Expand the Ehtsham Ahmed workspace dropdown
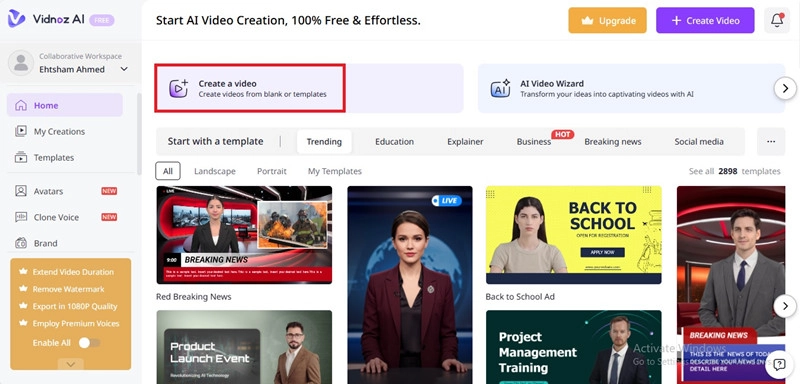Screen dimensions: 800x384 (124, 69)
